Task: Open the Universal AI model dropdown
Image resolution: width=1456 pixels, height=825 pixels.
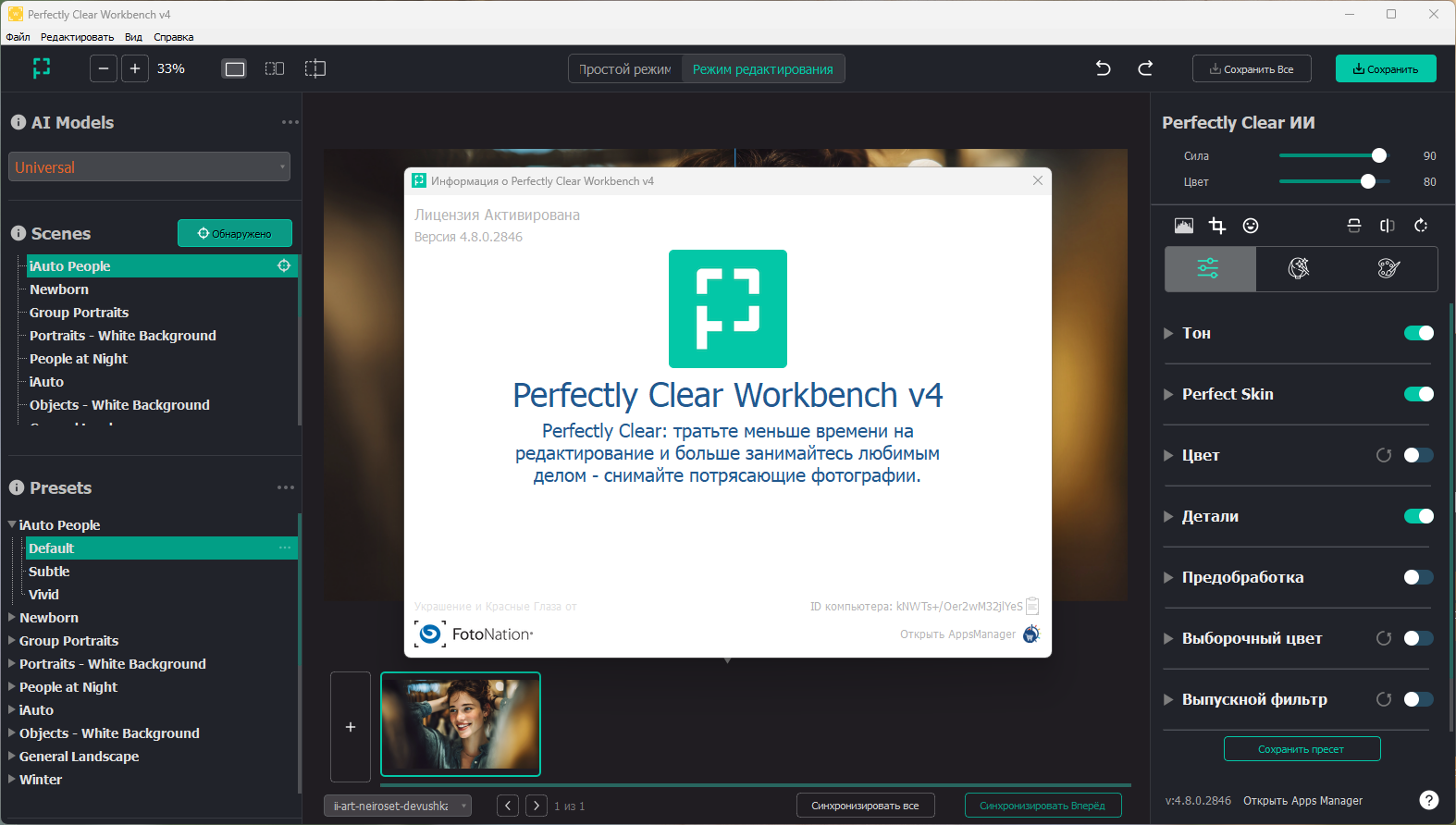Action: coord(149,167)
